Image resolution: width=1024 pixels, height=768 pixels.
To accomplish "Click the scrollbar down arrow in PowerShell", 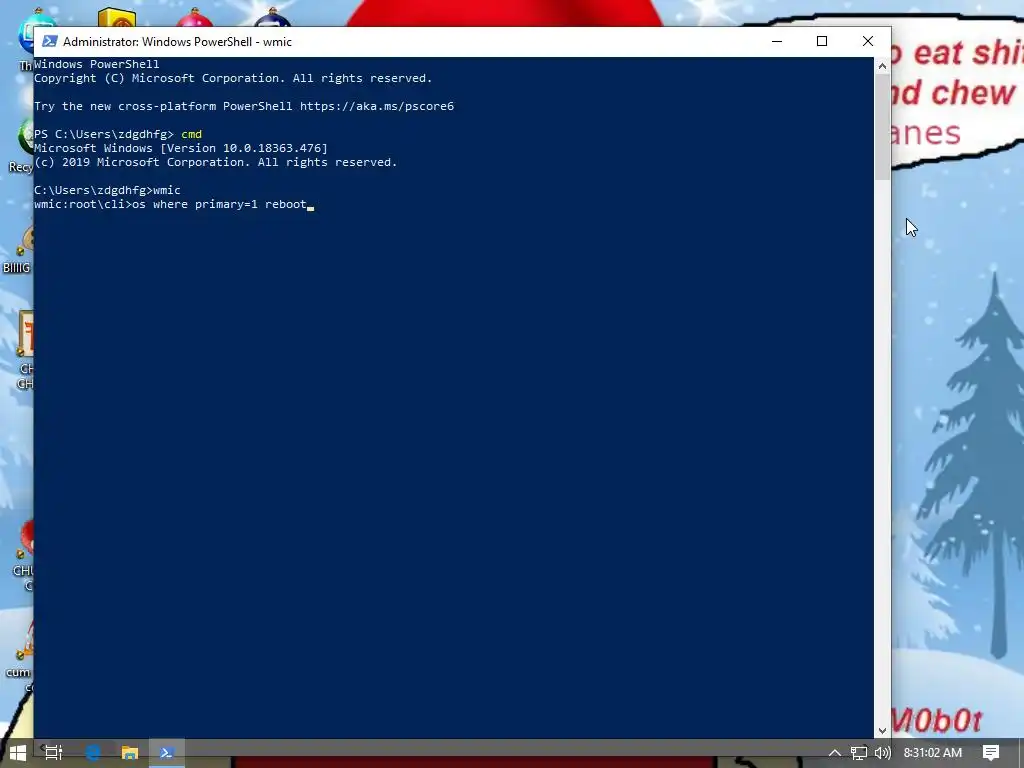I will click(x=882, y=731).
